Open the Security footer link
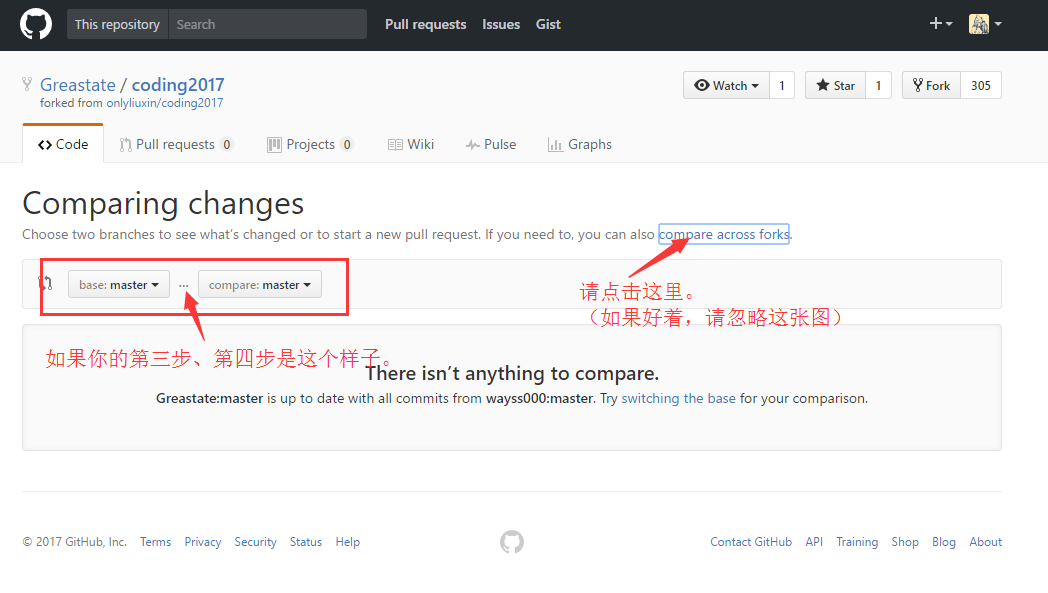The height and width of the screenshot is (593, 1048). tap(255, 542)
